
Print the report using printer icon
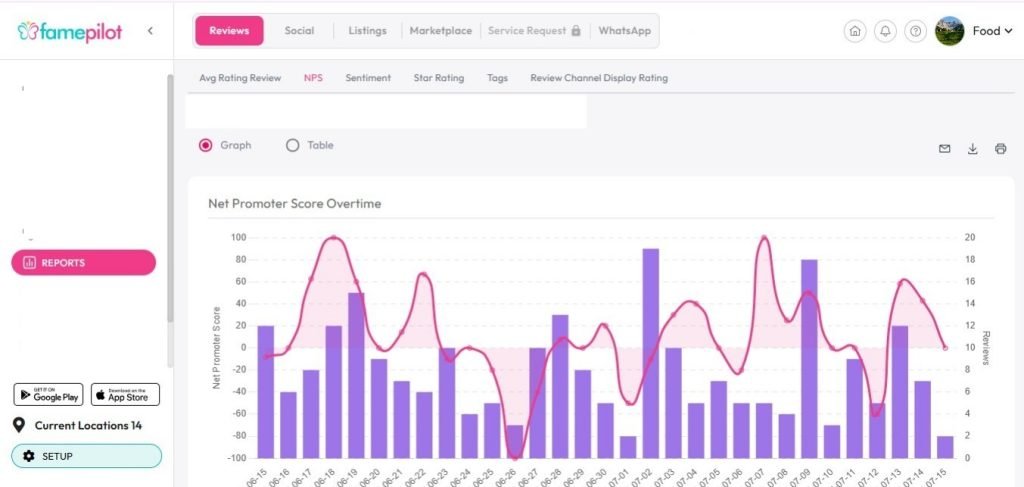[1000, 149]
